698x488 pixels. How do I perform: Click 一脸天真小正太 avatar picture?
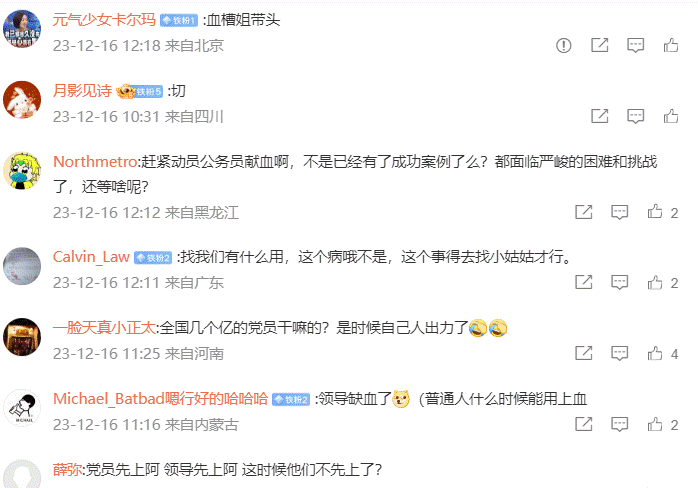22,337
